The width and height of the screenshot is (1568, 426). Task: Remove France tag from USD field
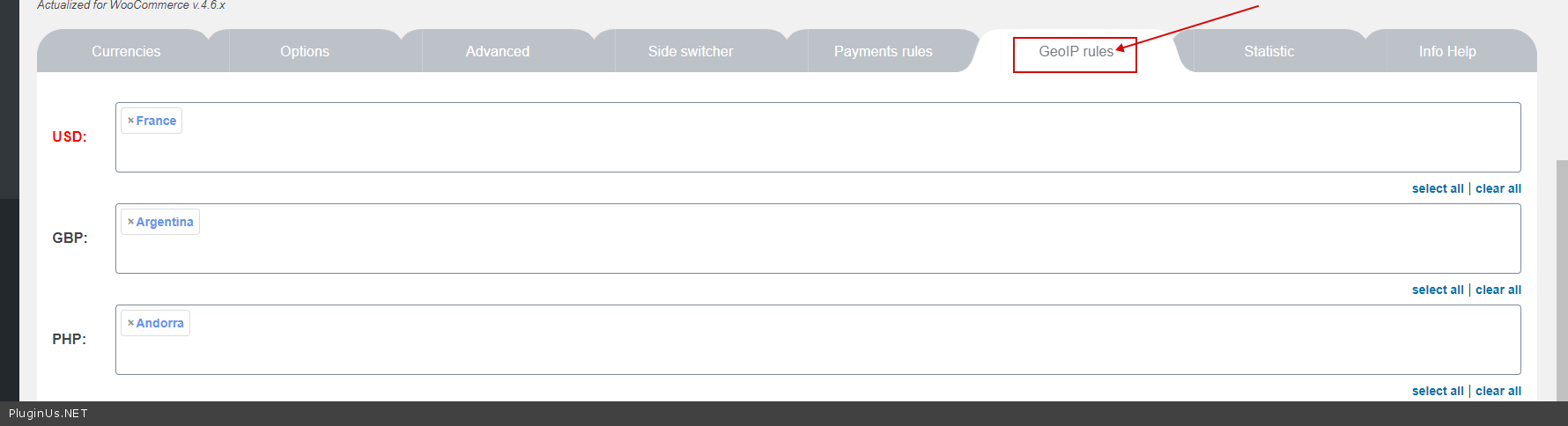tap(130, 121)
